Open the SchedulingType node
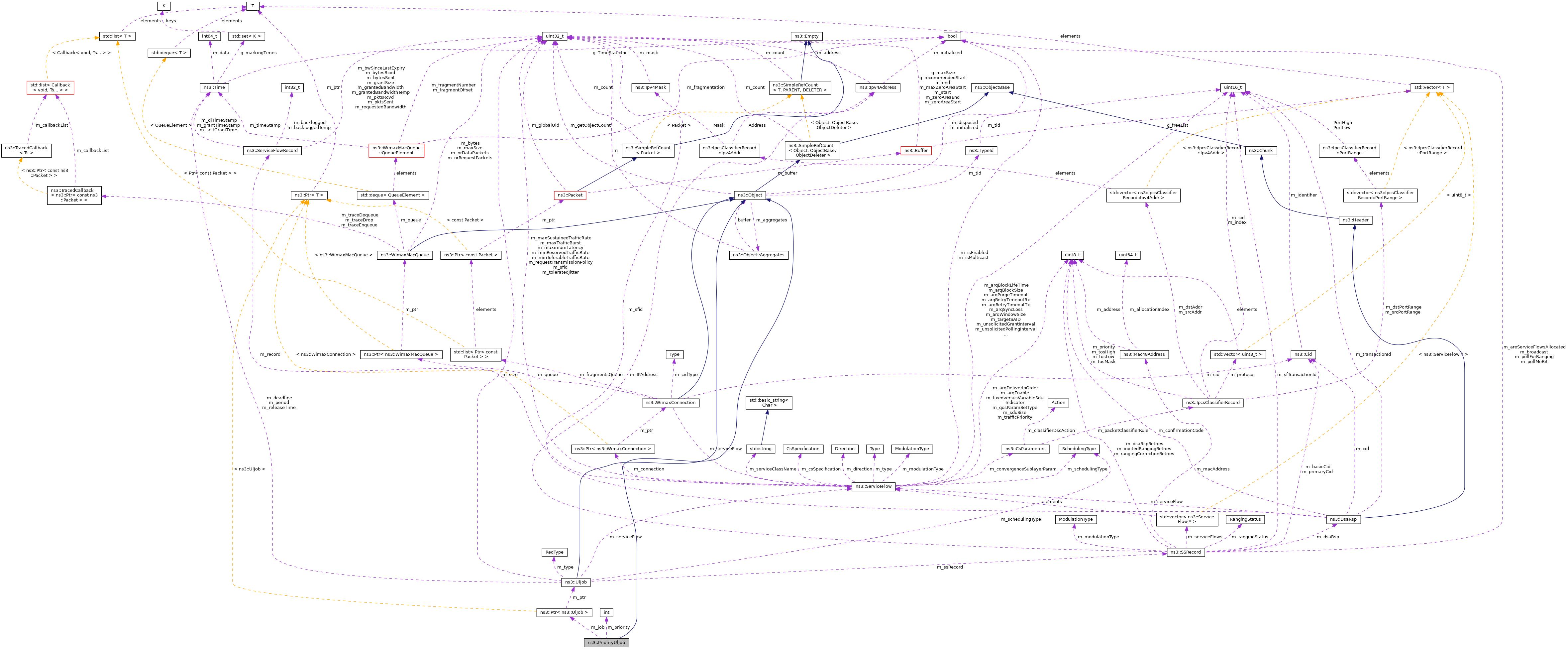 pos(1079,449)
